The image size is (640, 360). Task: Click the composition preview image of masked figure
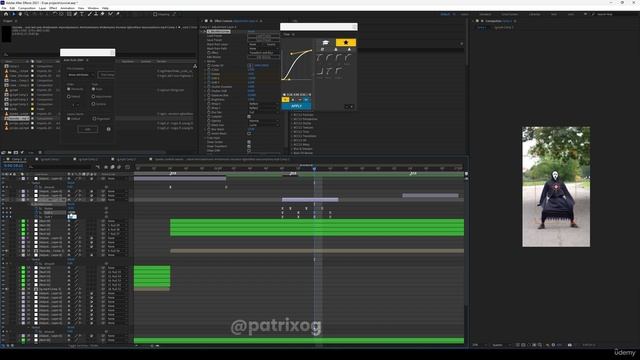[556, 187]
